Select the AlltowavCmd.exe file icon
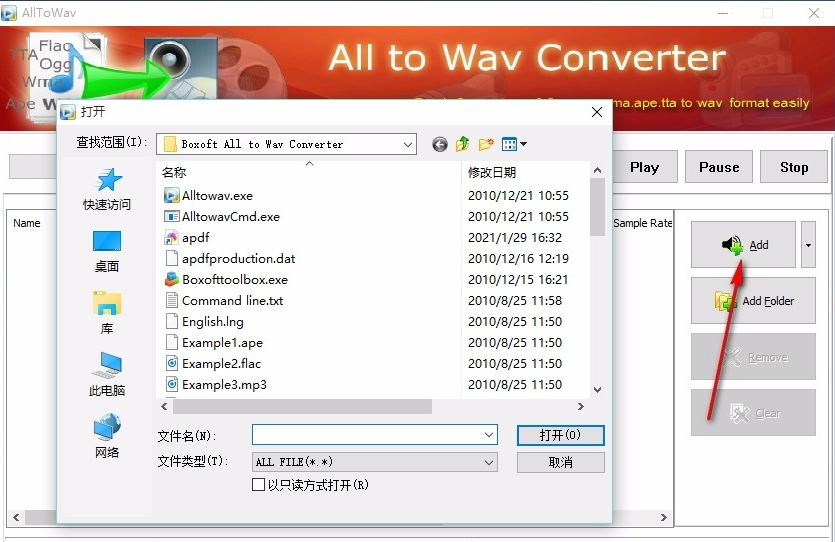835x542 pixels. click(x=171, y=216)
